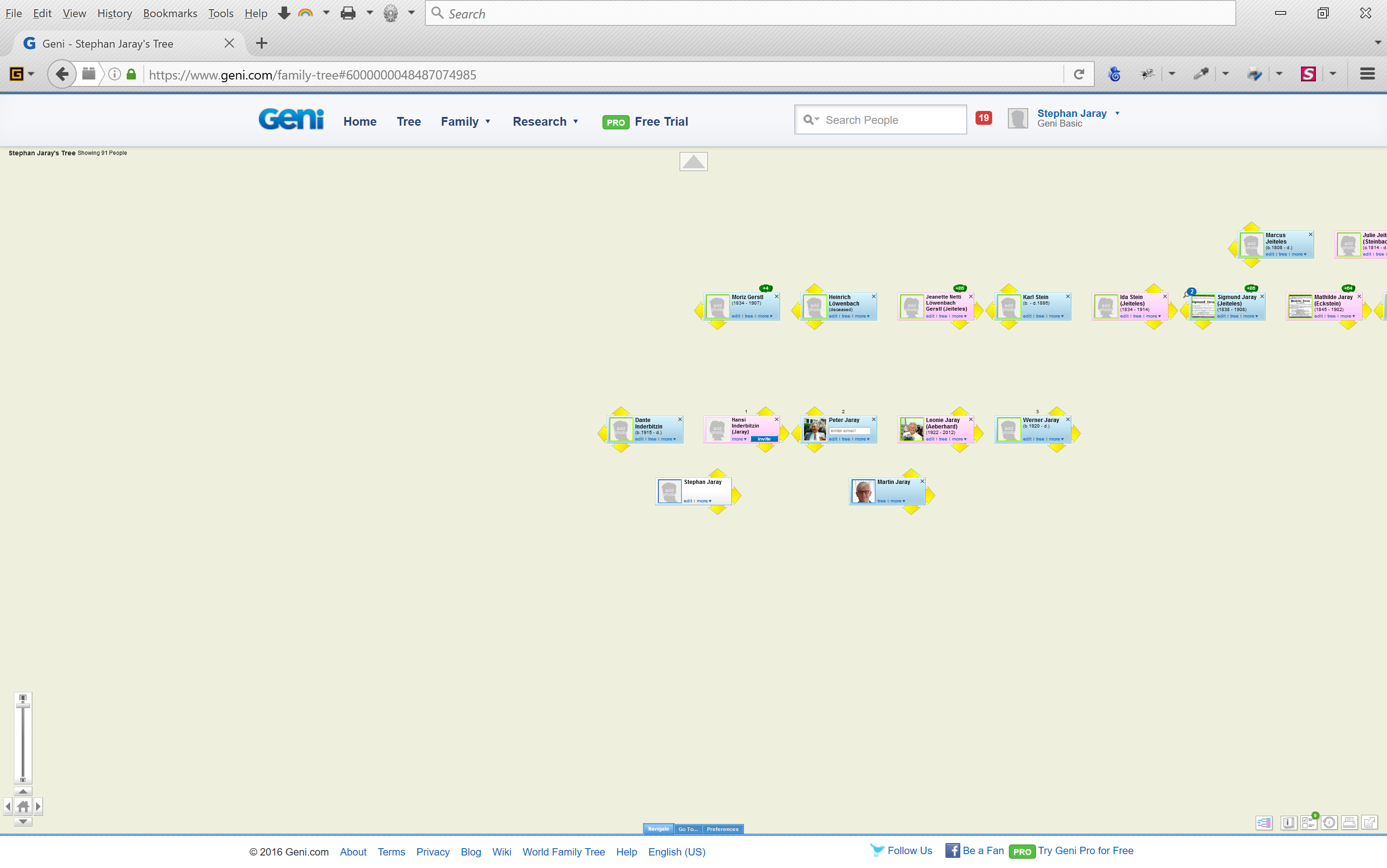Open the red 19 notifications badge
Image resolution: width=1387 pixels, height=868 pixels.
pyautogui.click(x=983, y=118)
